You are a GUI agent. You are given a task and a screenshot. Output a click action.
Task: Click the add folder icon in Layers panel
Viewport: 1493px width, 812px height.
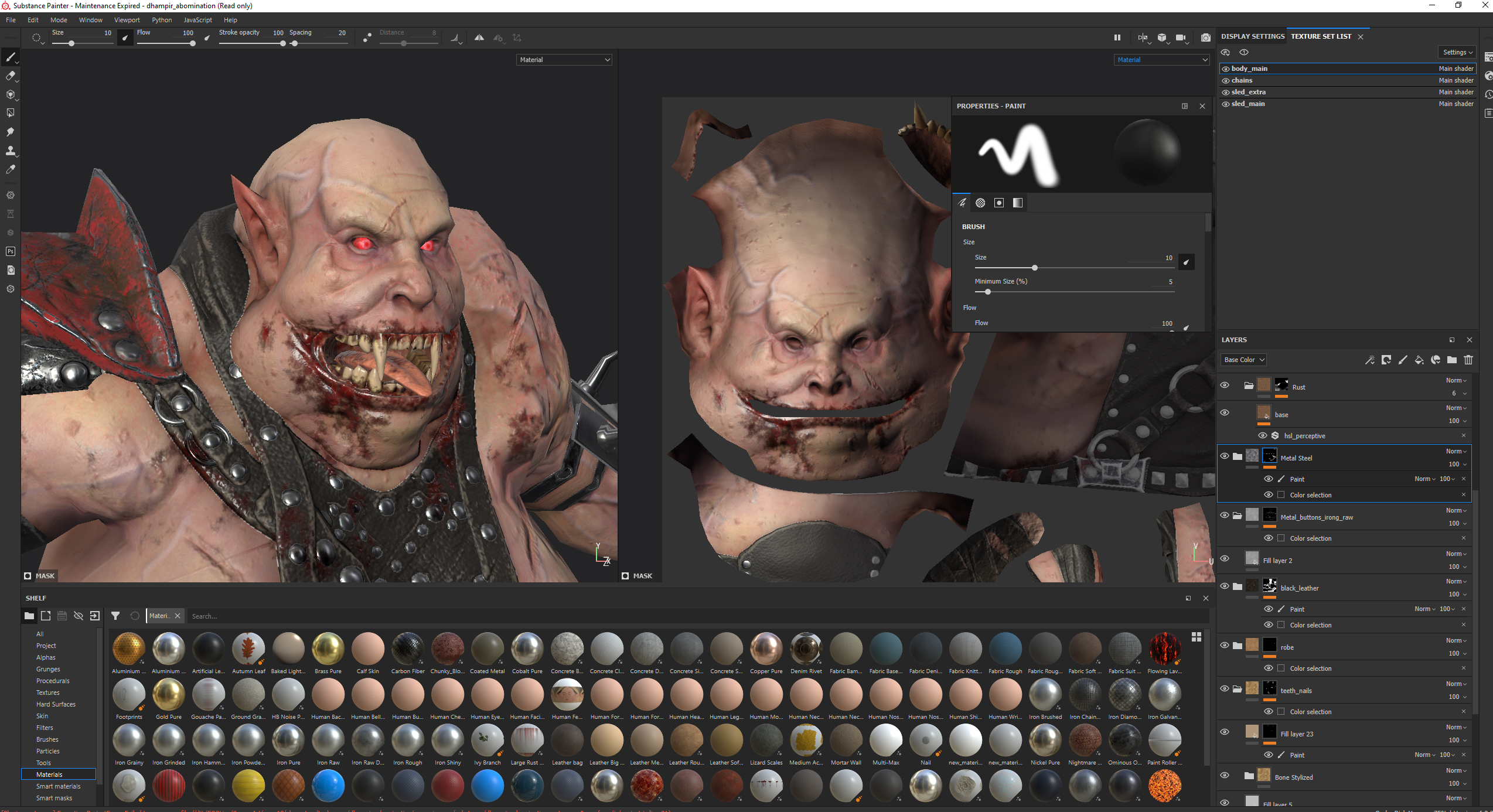[1451, 360]
